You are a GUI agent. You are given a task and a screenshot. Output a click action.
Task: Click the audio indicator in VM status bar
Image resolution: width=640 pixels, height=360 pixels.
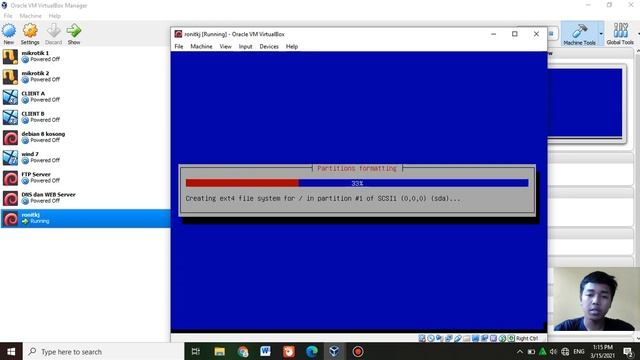439,338
